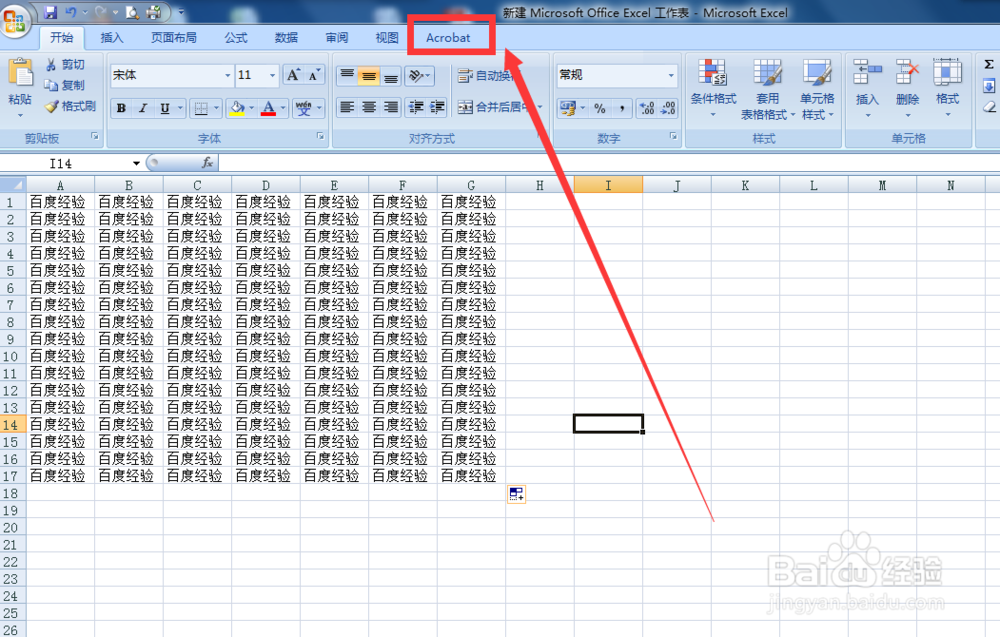Center text horizontally
Image resolution: width=1000 pixels, height=637 pixels.
coord(369,107)
